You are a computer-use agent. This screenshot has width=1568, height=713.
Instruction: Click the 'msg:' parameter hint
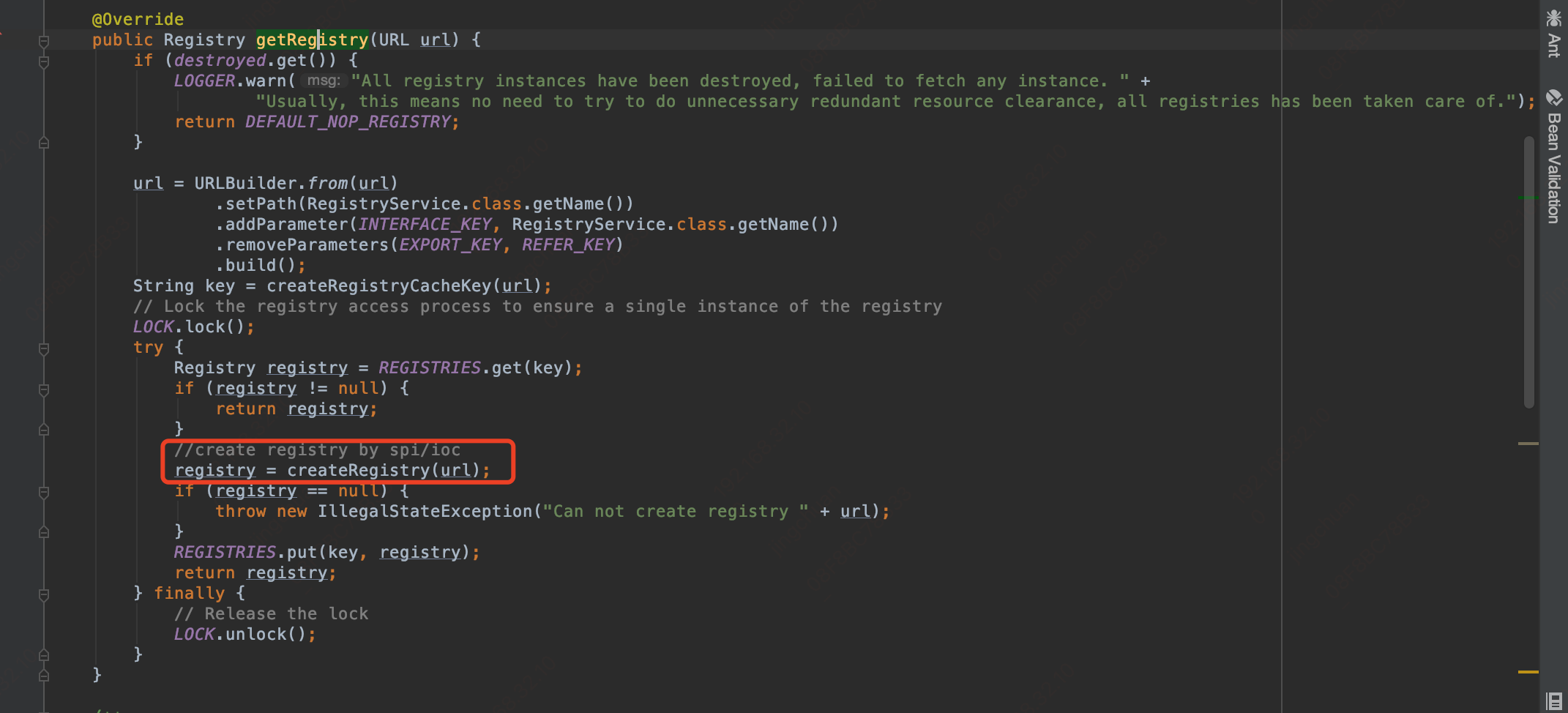pos(323,81)
